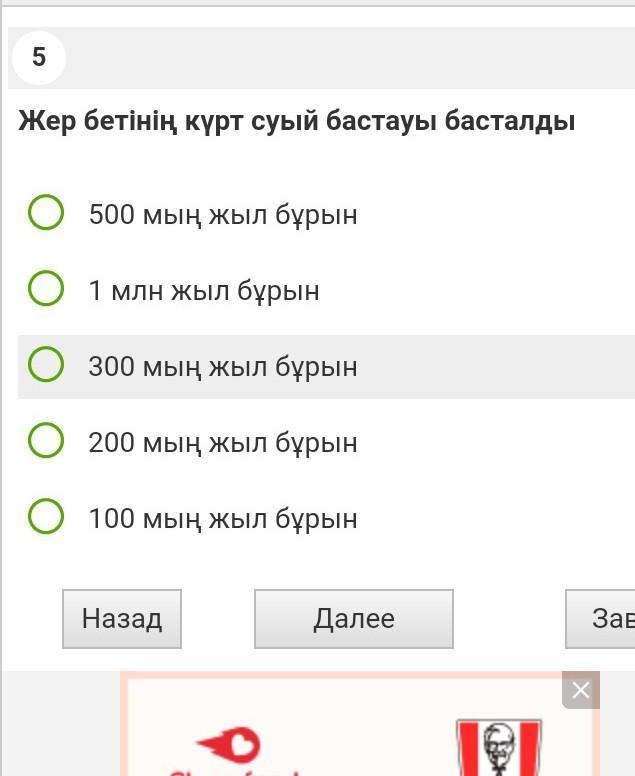Click the gray header bar beside number 5
The height and width of the screenshot is (776, 635).
point(350,57)
